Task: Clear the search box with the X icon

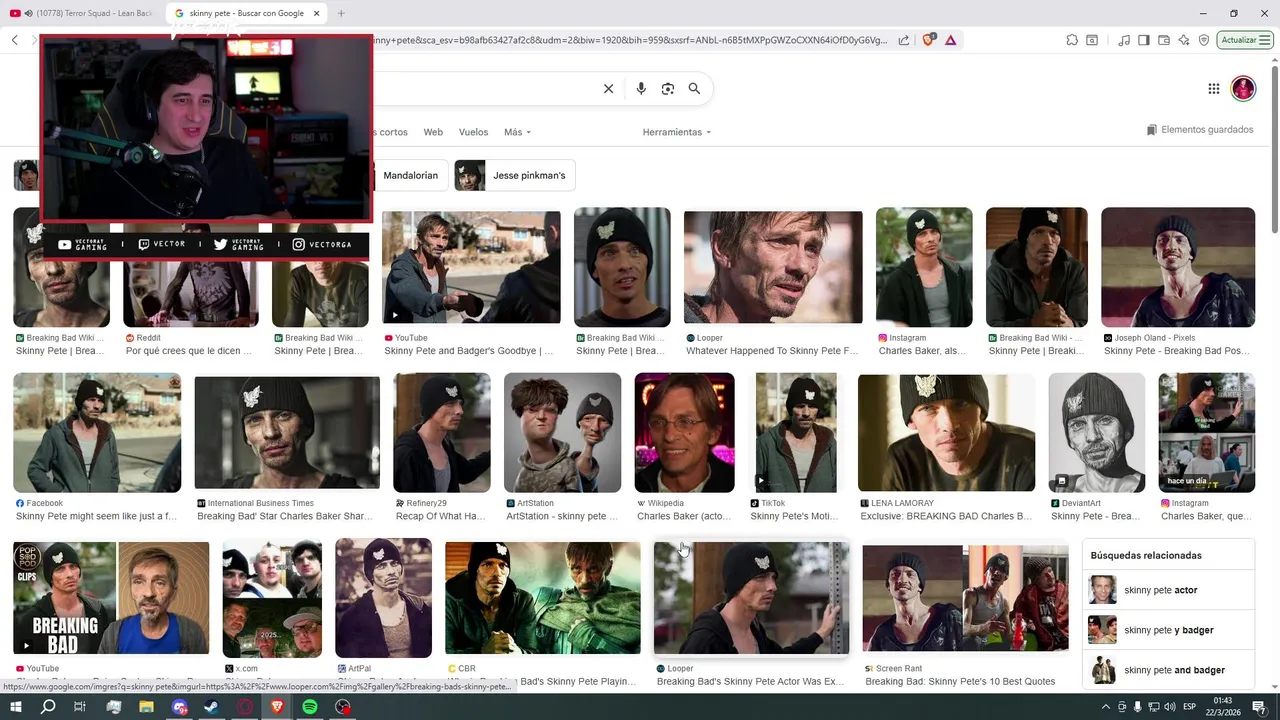Action: click(x=608, y=89)
